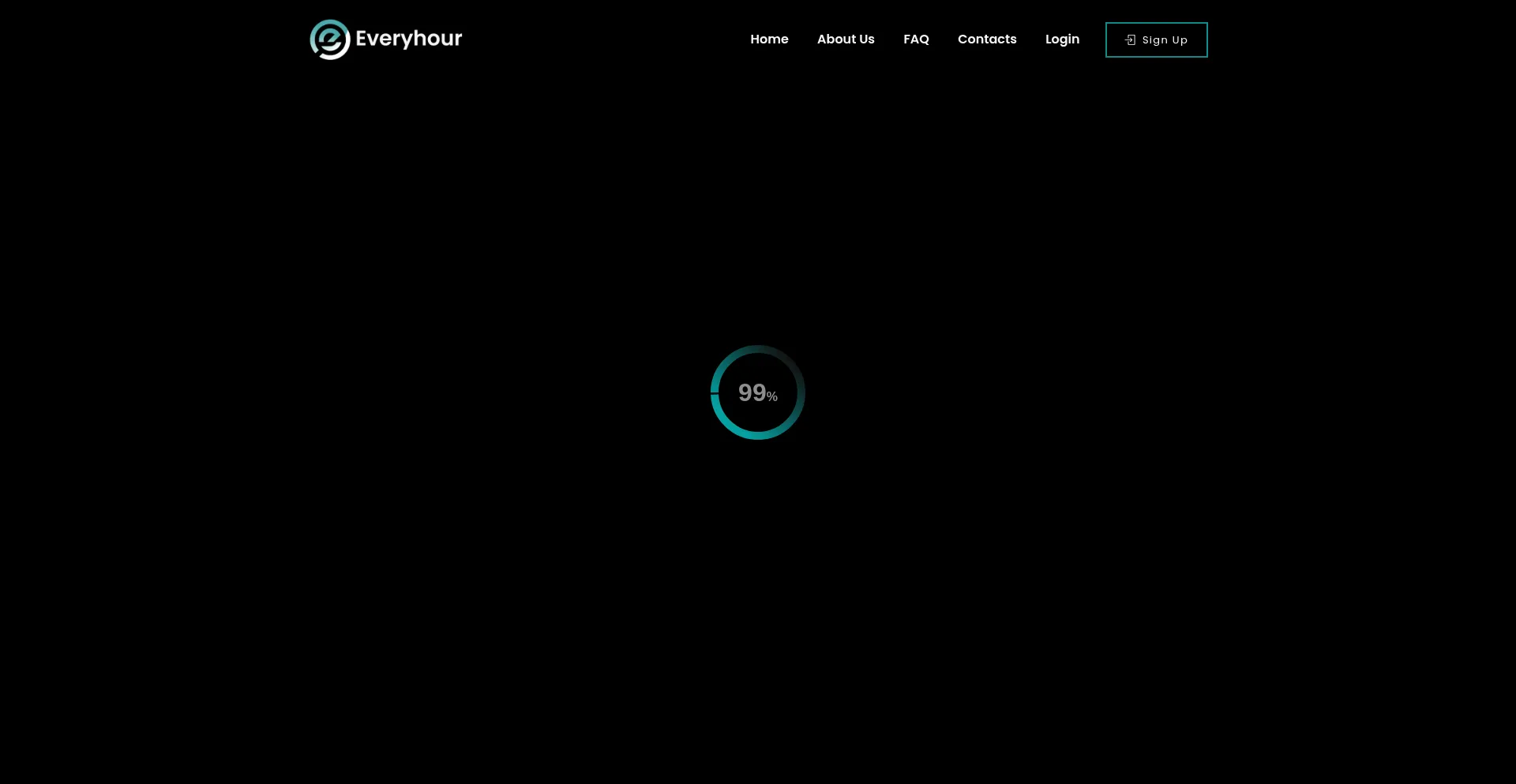Image resolution: width=1516 pixels, height=784 pixels.
Task: Click the progress indicator showing 99%
Action: [757, 392]
